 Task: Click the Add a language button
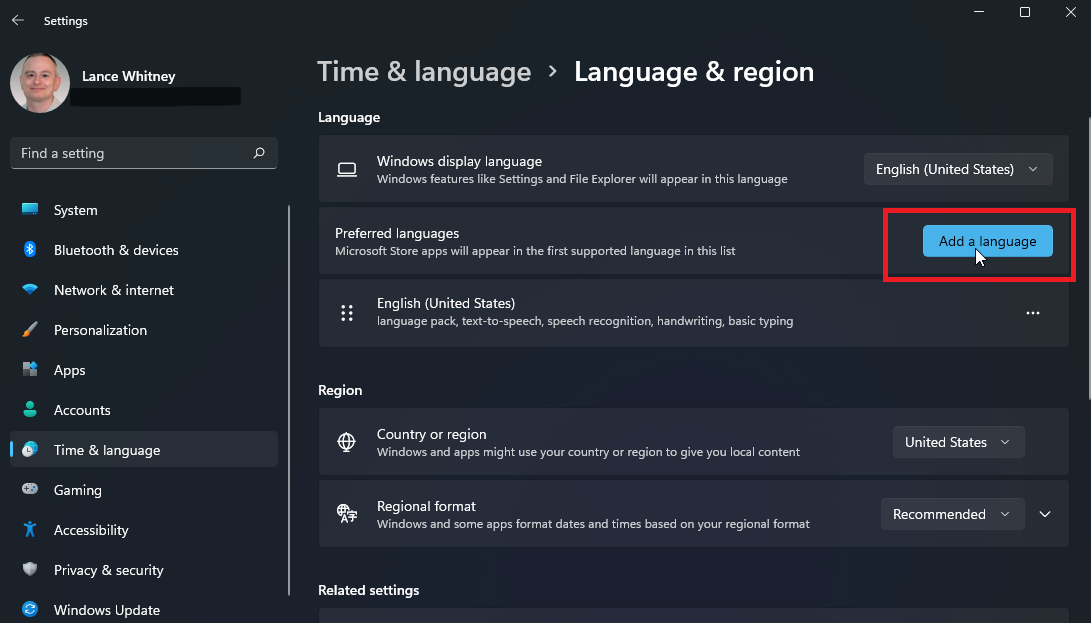[x=987, y=241]
